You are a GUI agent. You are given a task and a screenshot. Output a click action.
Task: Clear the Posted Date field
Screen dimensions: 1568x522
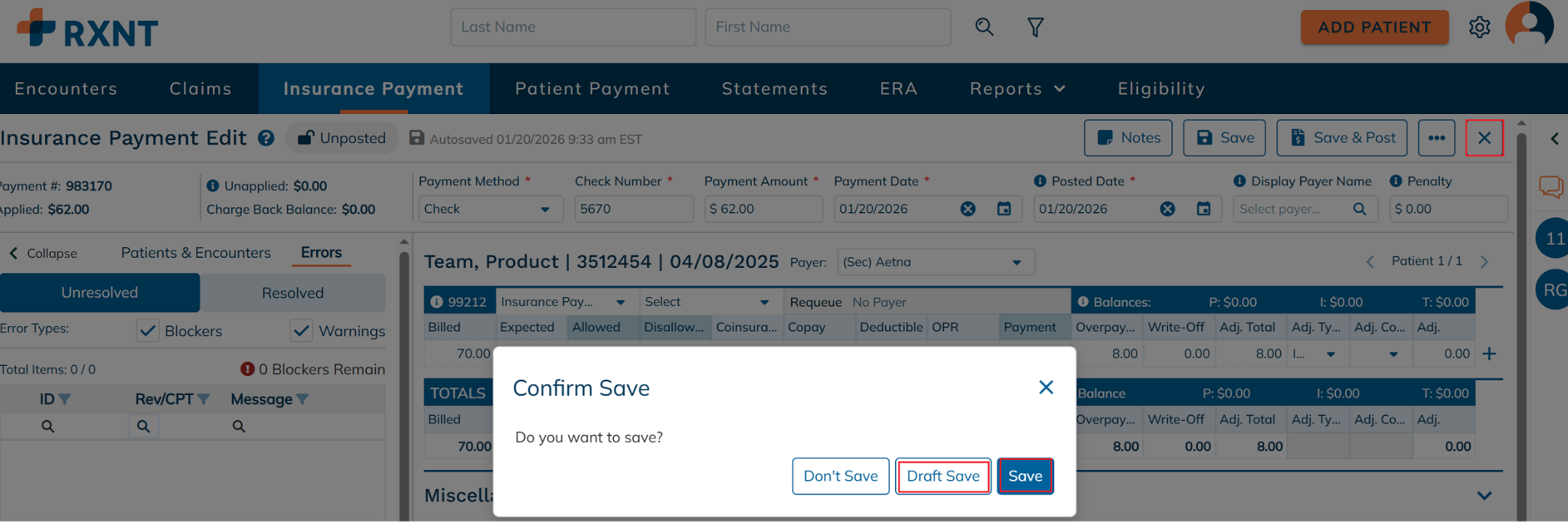click(x=1167, y=209)
